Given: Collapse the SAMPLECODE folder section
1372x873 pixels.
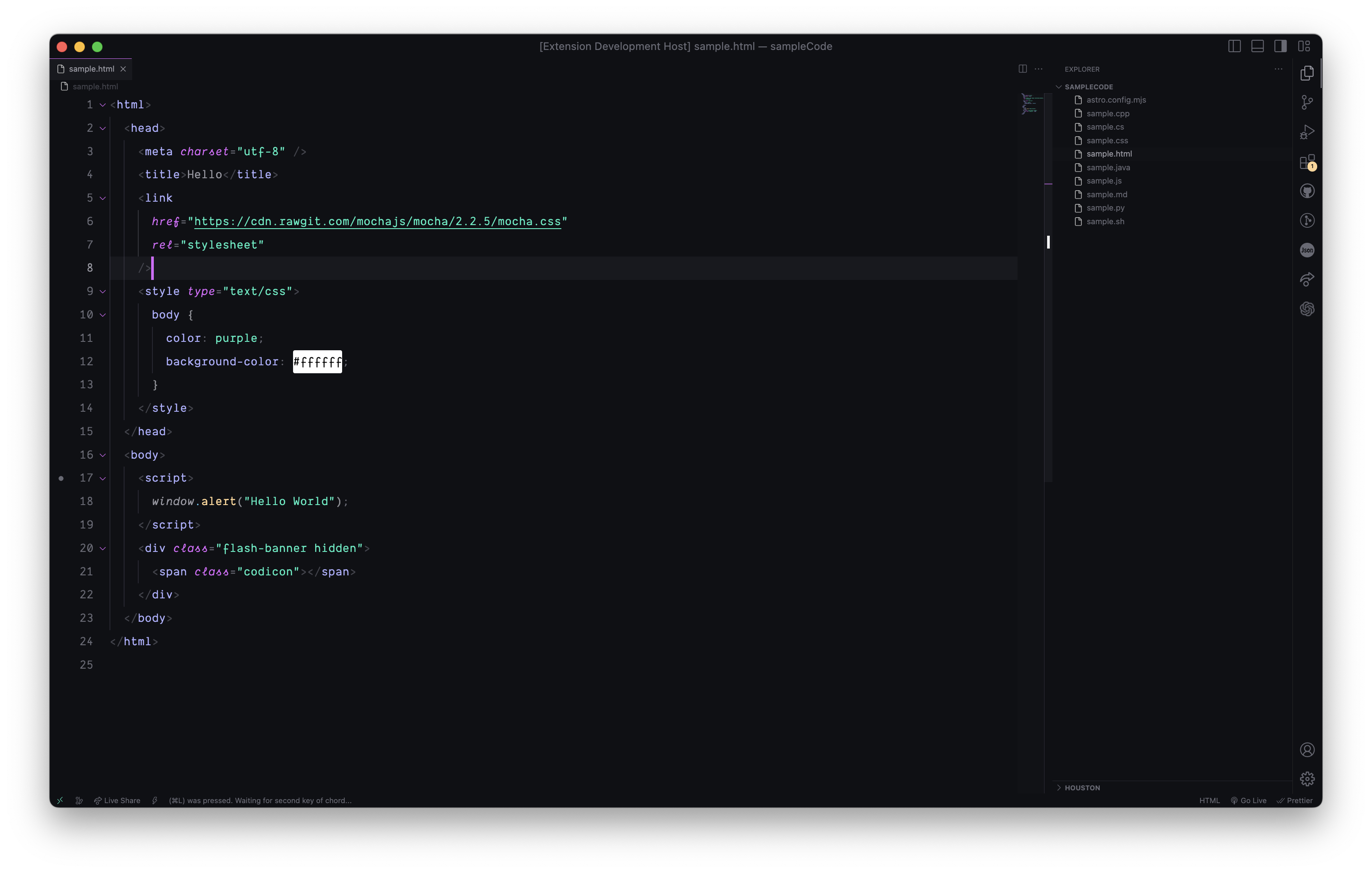Looking at the screenshot, I should [x=1088, y=87].
